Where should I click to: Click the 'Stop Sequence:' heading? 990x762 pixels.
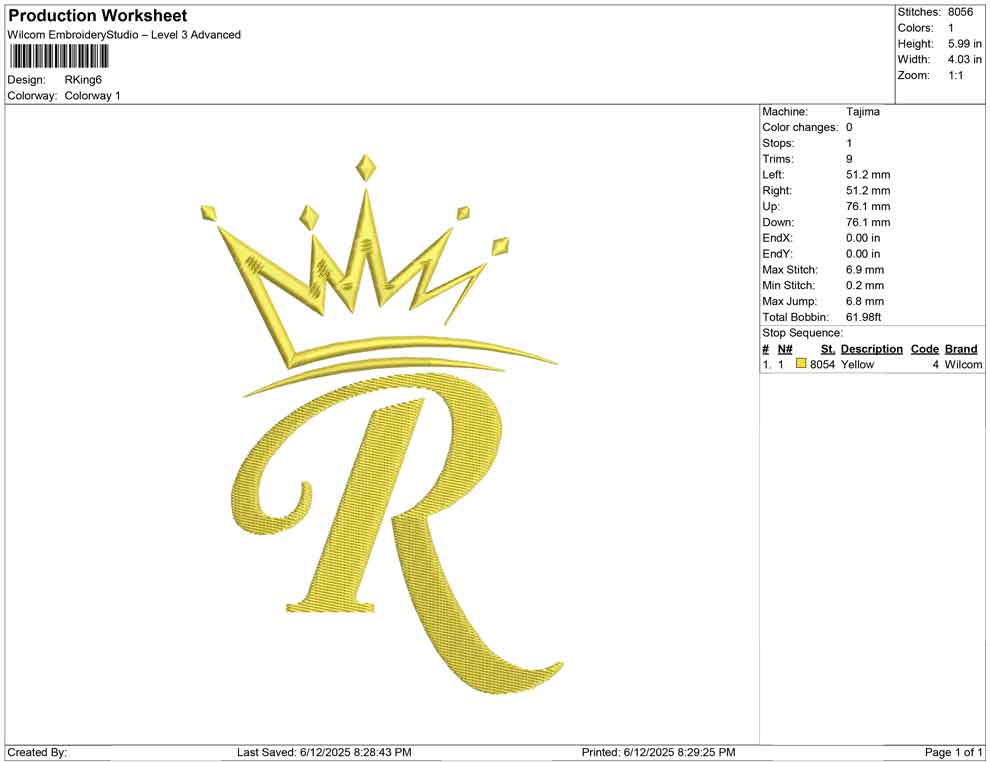coord(802,333)
